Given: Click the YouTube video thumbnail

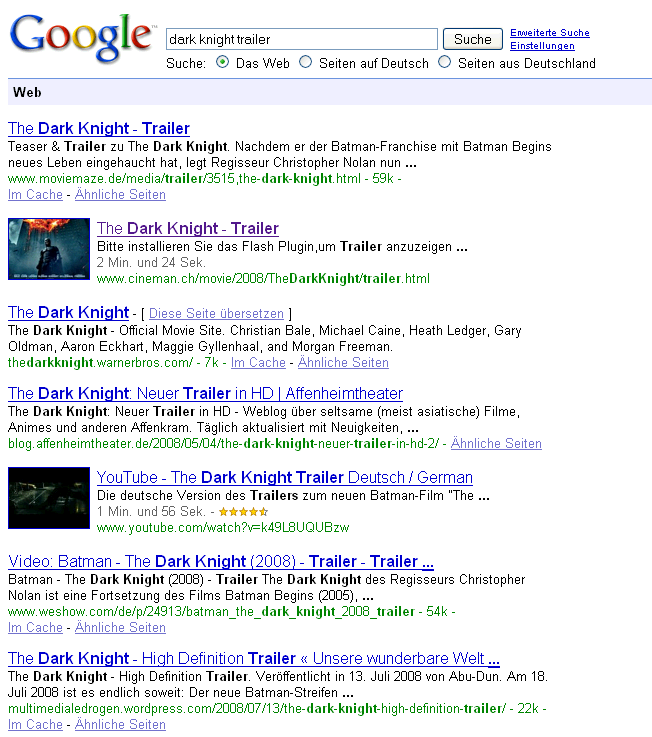Looking at the screenshot, I should tap(49, 498).
